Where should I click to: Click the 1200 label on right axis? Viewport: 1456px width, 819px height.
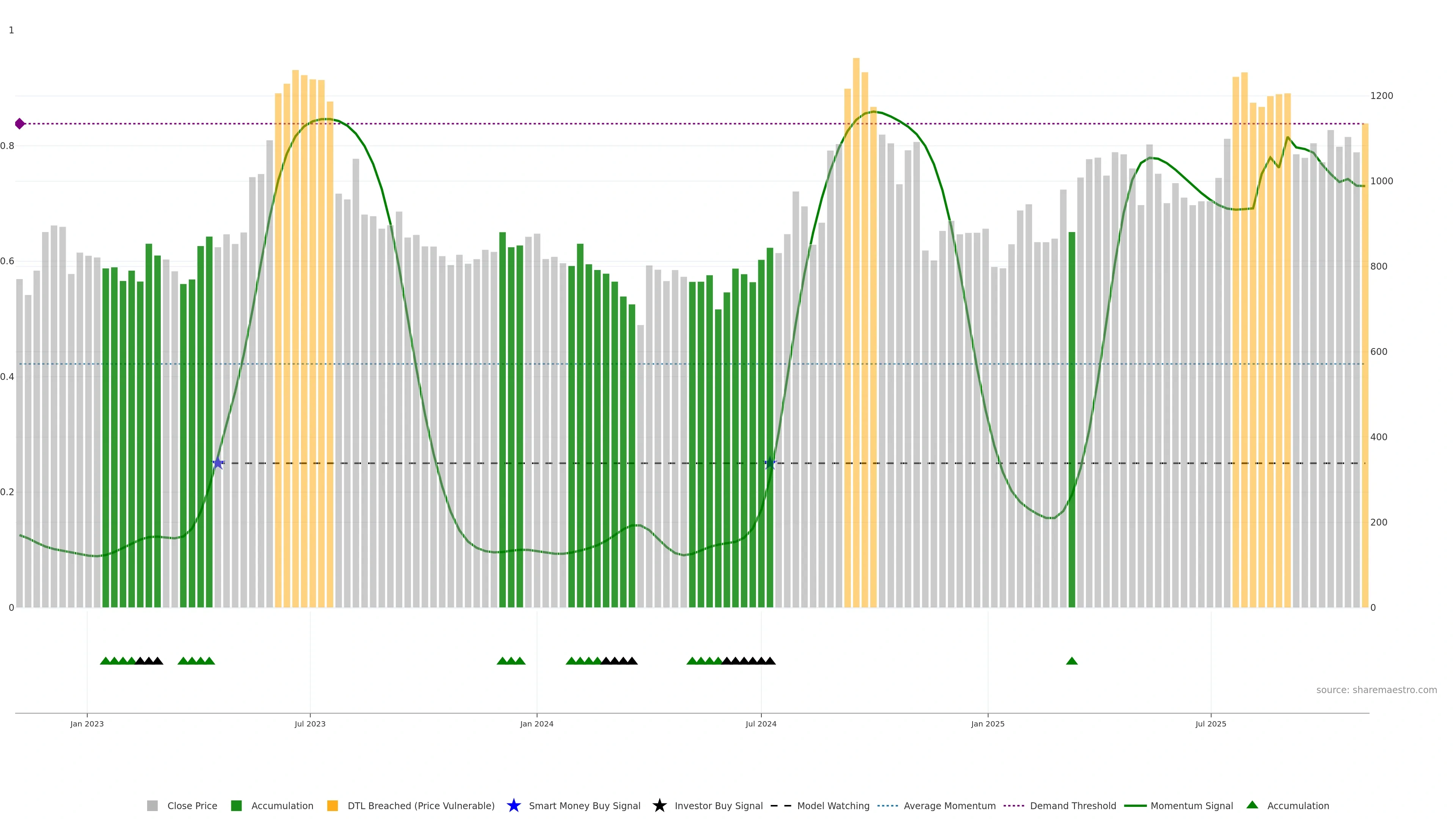(x=1381, y=96)
